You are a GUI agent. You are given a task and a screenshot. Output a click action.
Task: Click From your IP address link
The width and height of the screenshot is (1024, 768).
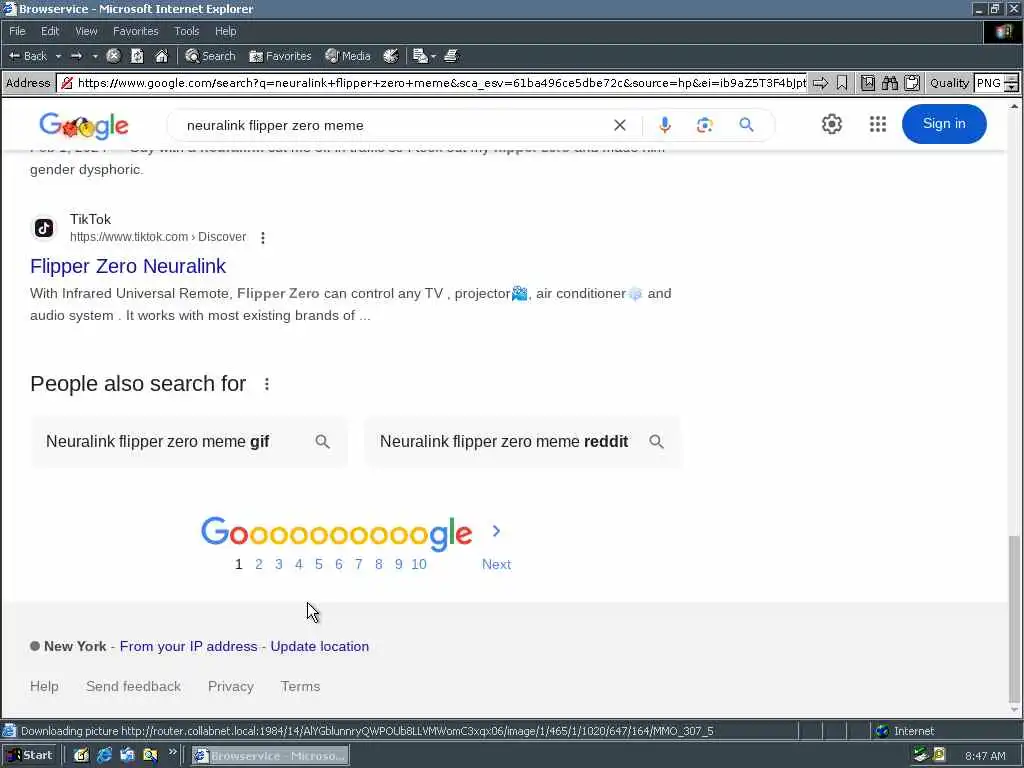tap(189, 647)
